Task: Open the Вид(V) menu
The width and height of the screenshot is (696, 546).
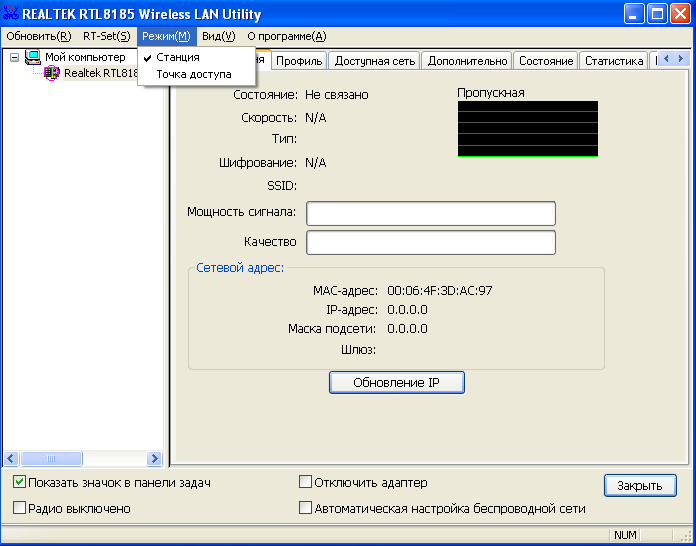Action: click(x=218, y=36)
